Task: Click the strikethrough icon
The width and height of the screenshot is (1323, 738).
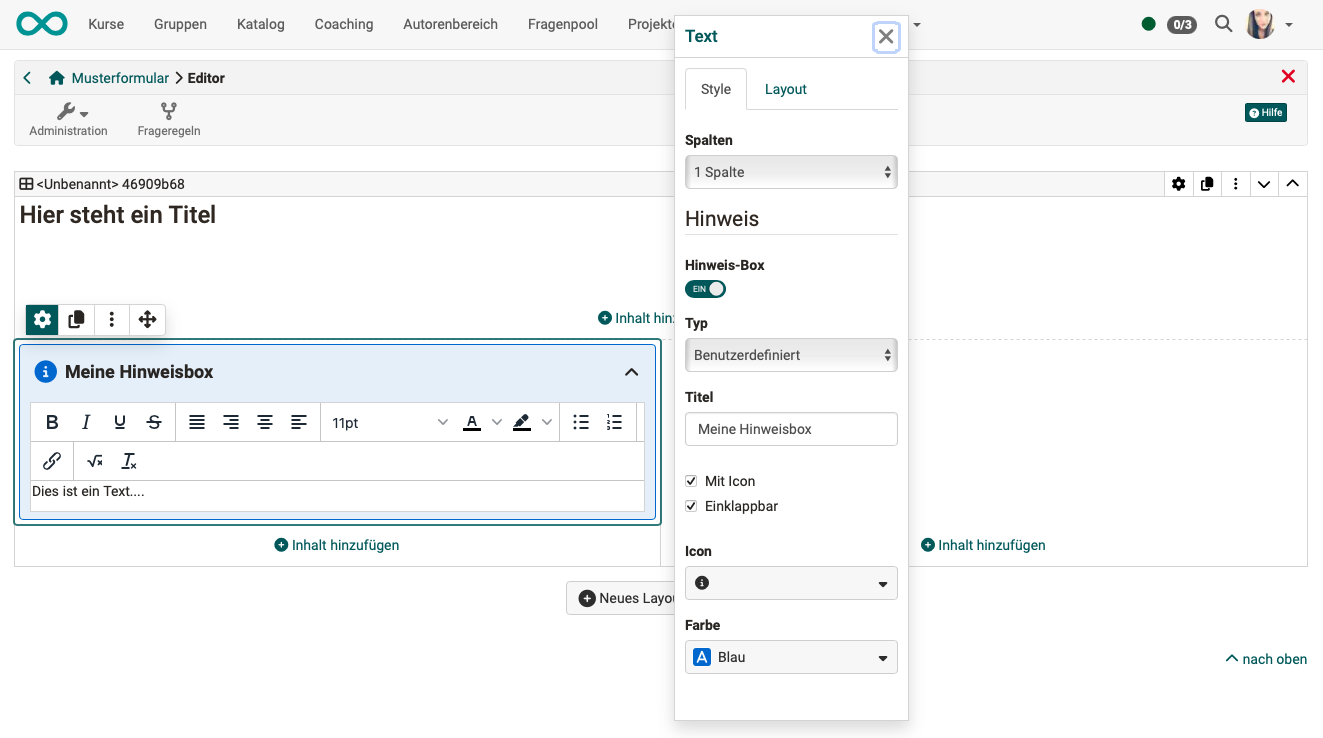Action: (x=154, y=423)
